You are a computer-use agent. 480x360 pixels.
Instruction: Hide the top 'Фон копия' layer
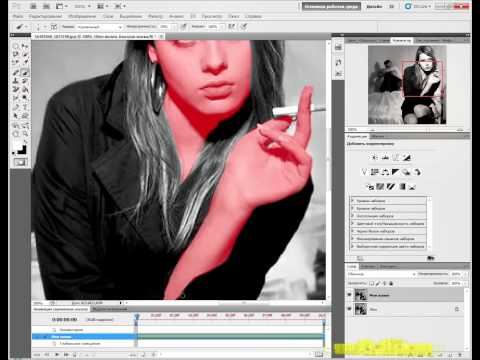(349, 295)
